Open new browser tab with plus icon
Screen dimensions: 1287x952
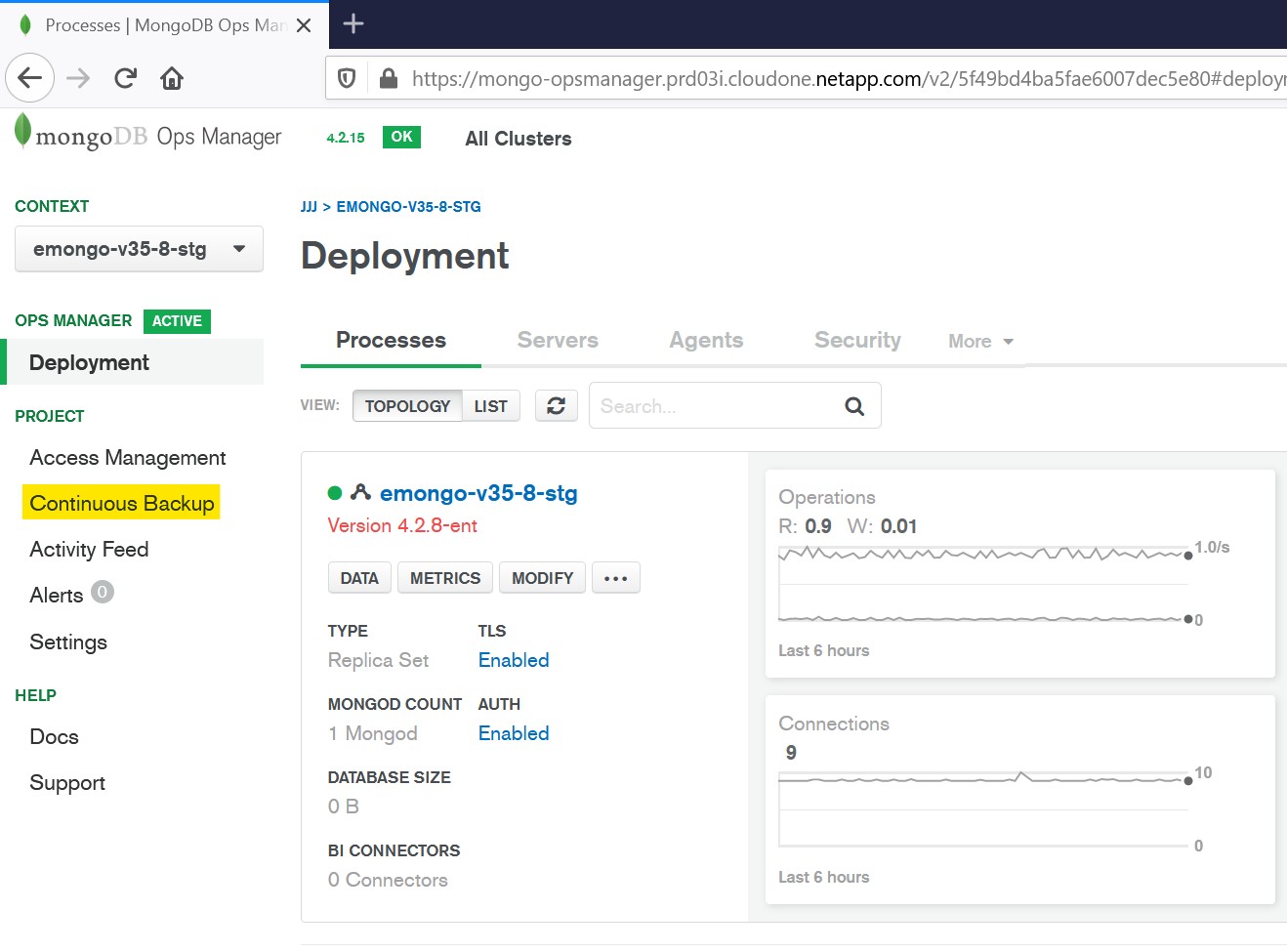coord(353,24)
